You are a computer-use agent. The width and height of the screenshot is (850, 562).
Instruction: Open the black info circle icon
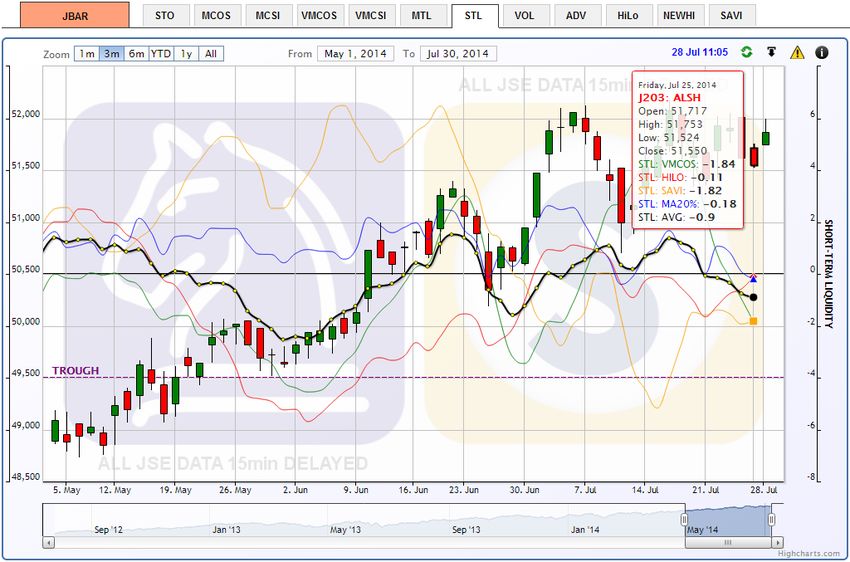pos(822,53)
